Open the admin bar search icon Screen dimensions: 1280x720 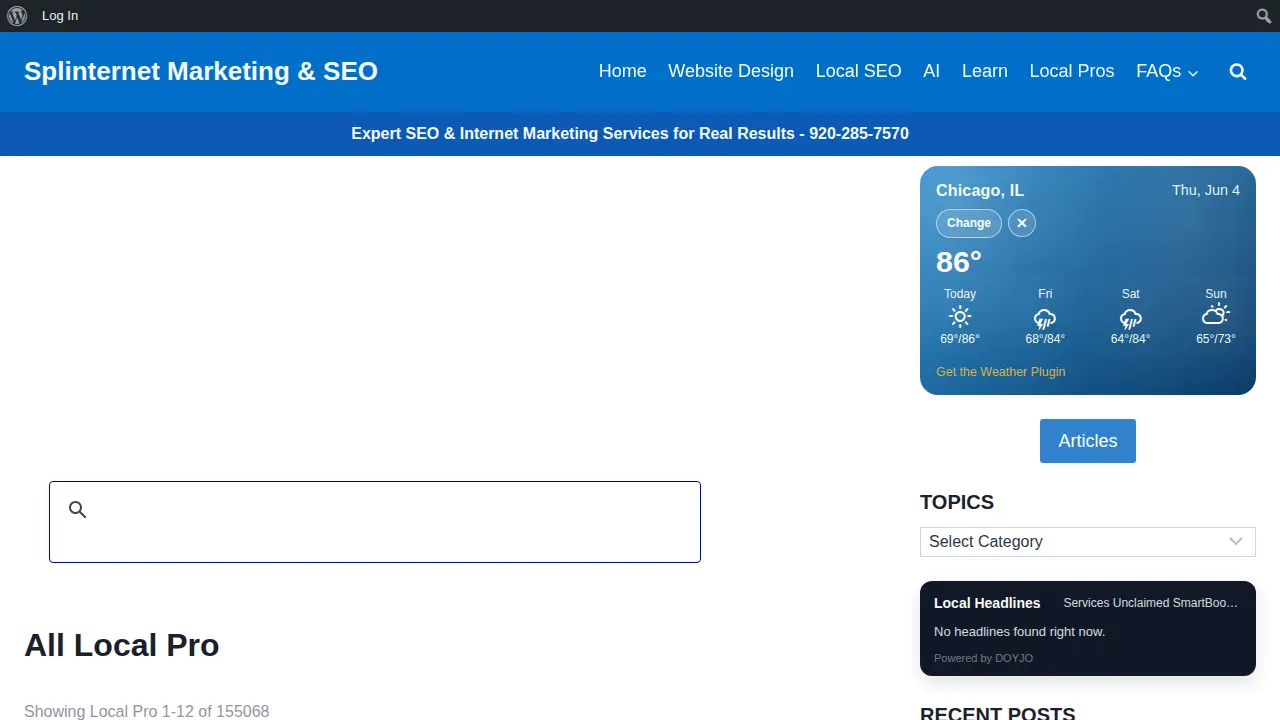click(1264, 16)
